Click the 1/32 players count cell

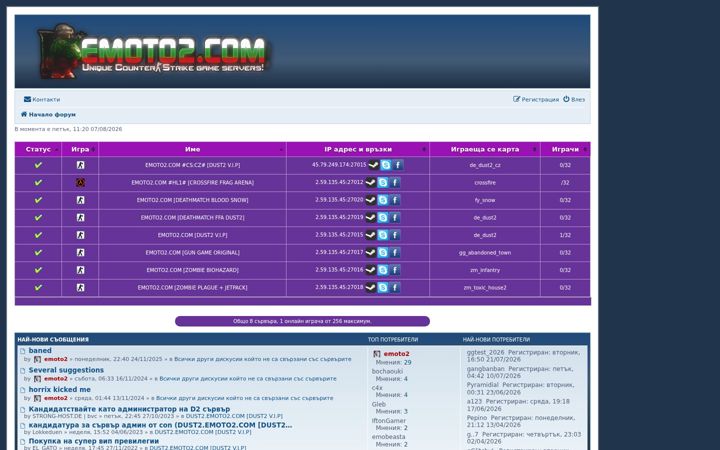coord(565,235)
